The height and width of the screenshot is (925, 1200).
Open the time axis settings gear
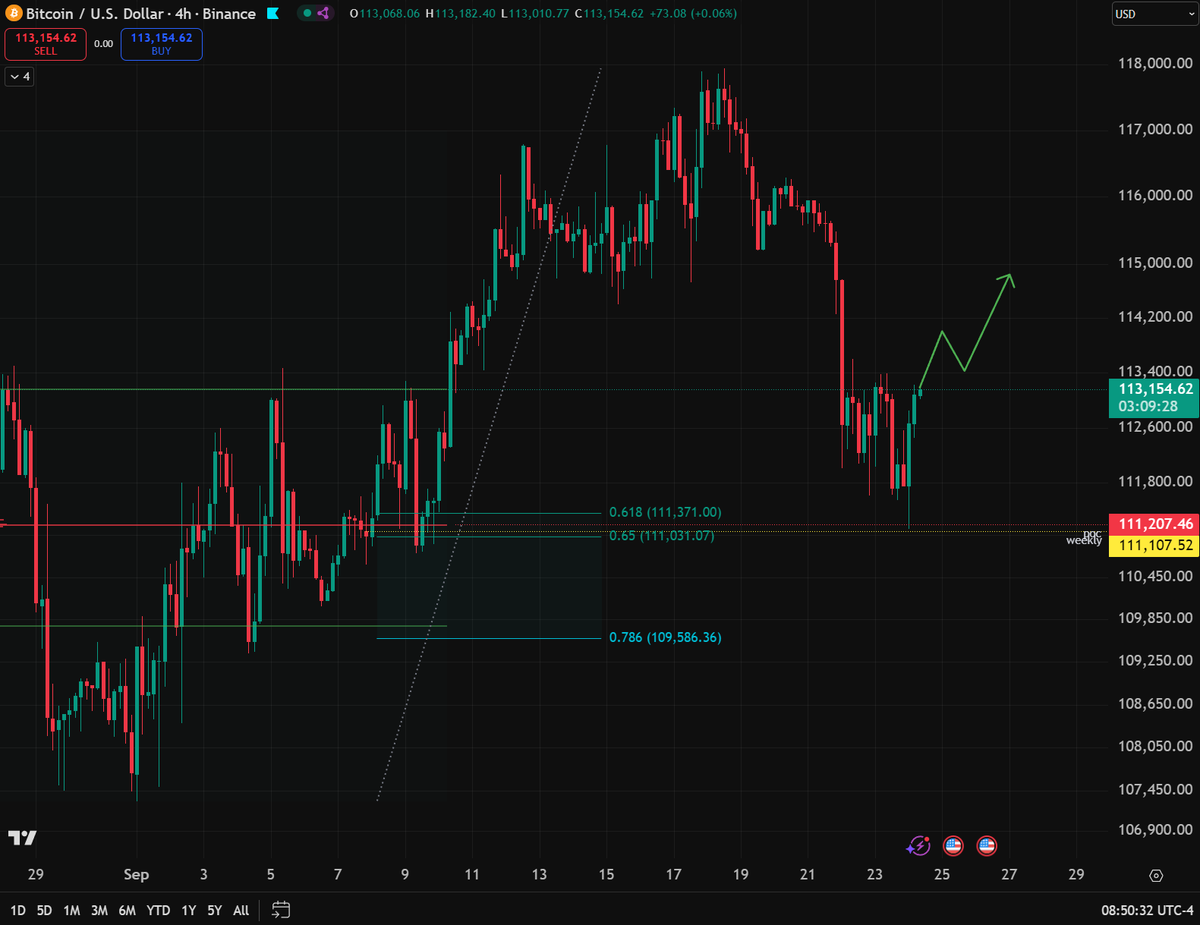(1156, 875)
